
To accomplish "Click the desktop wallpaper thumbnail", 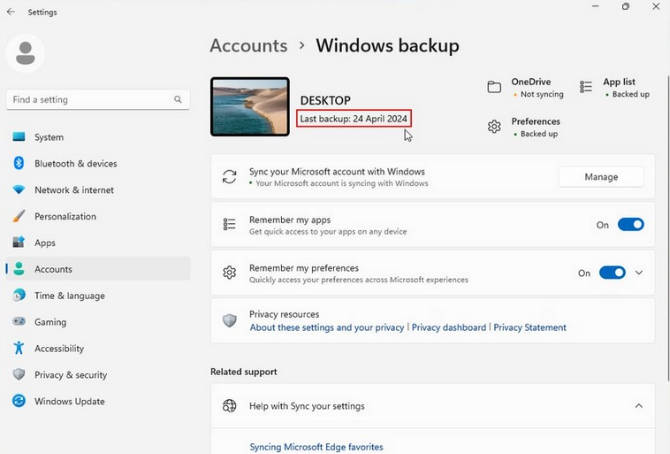I will (250, 107).
